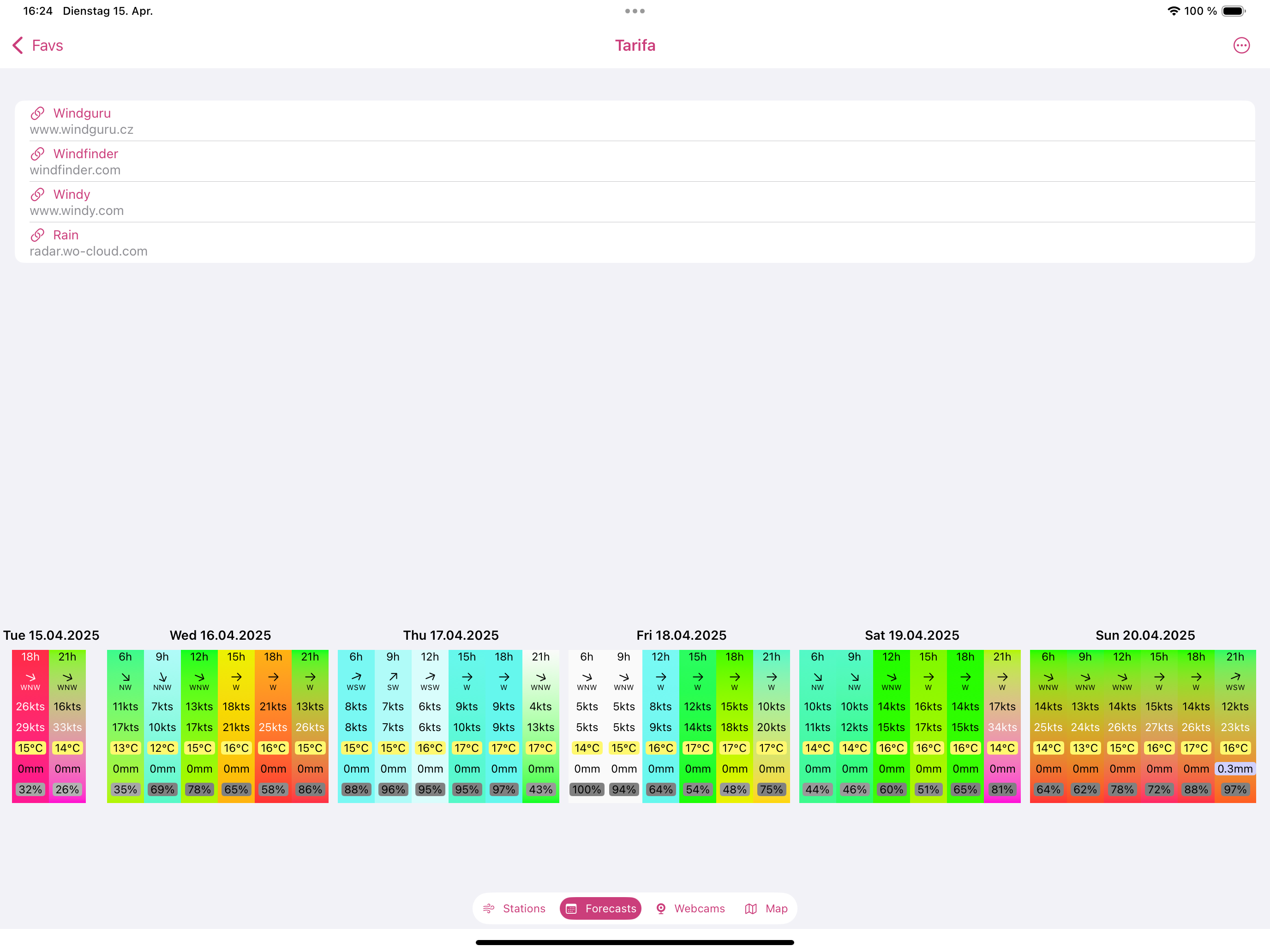Tap the clock time 16:24 in status bar
Image resolution: width=1270 pixels, height=952 pixels.
tap(38, 11)
